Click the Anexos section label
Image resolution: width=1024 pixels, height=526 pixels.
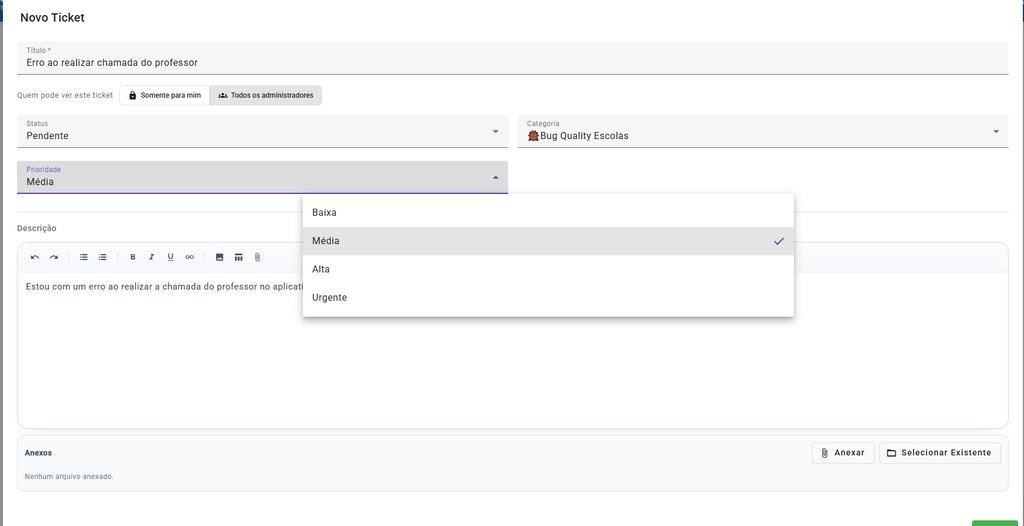(39, 453)
